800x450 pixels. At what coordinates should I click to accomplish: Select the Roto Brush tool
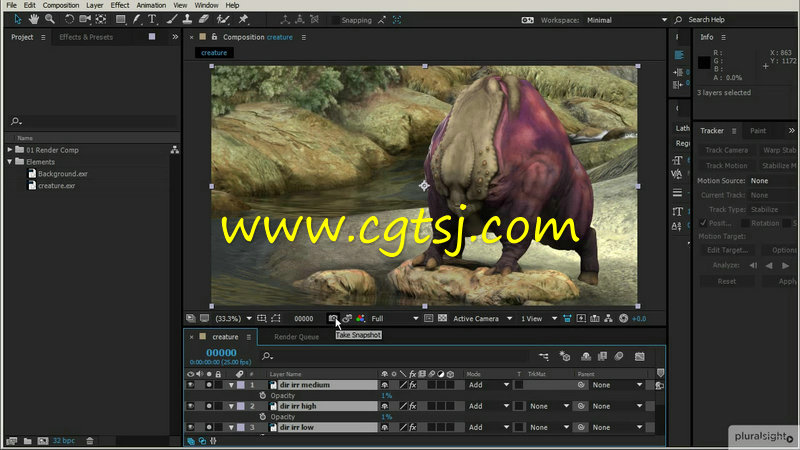222,19
